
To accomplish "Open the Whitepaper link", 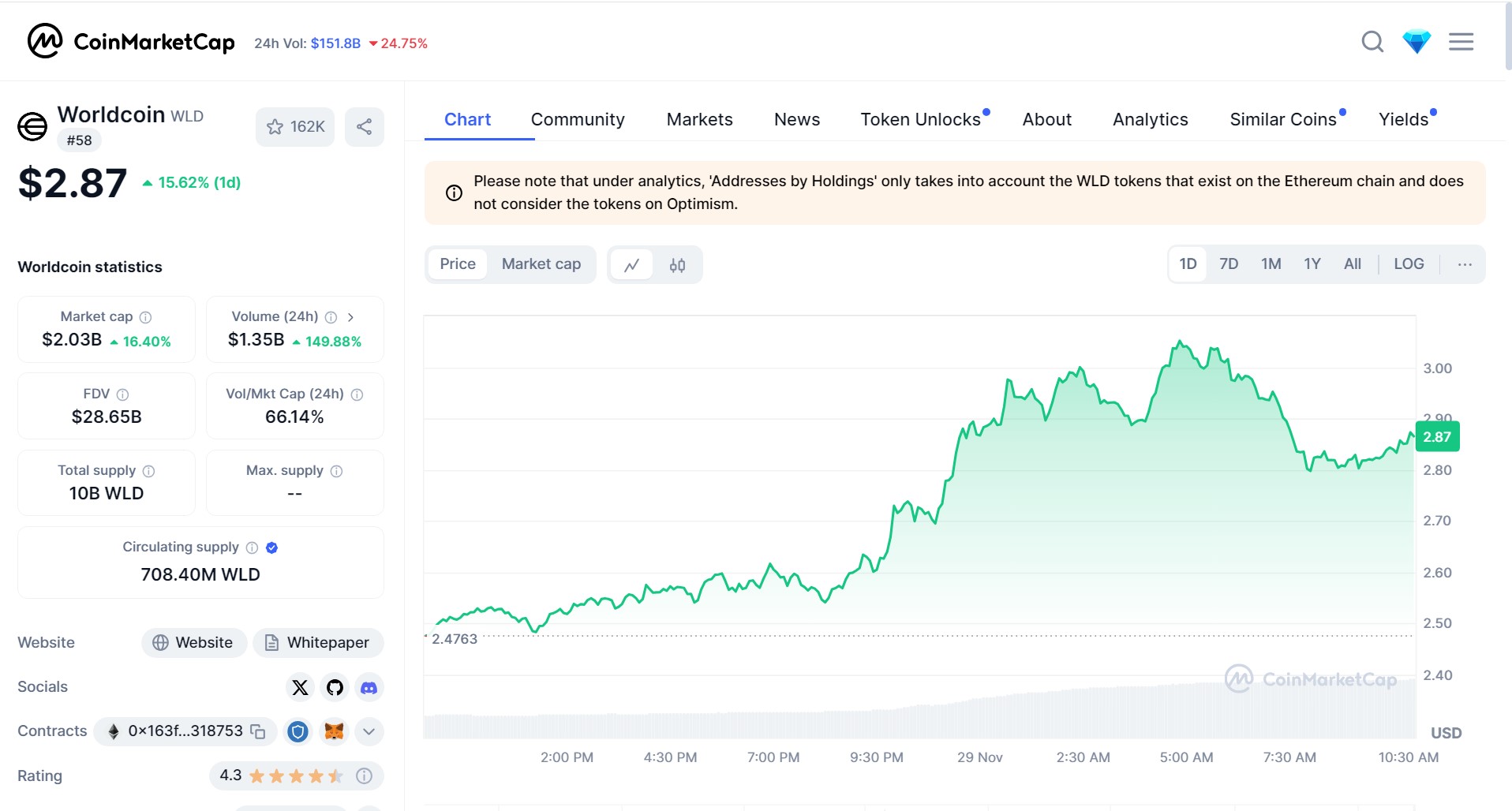I will [x=318, y=643].
